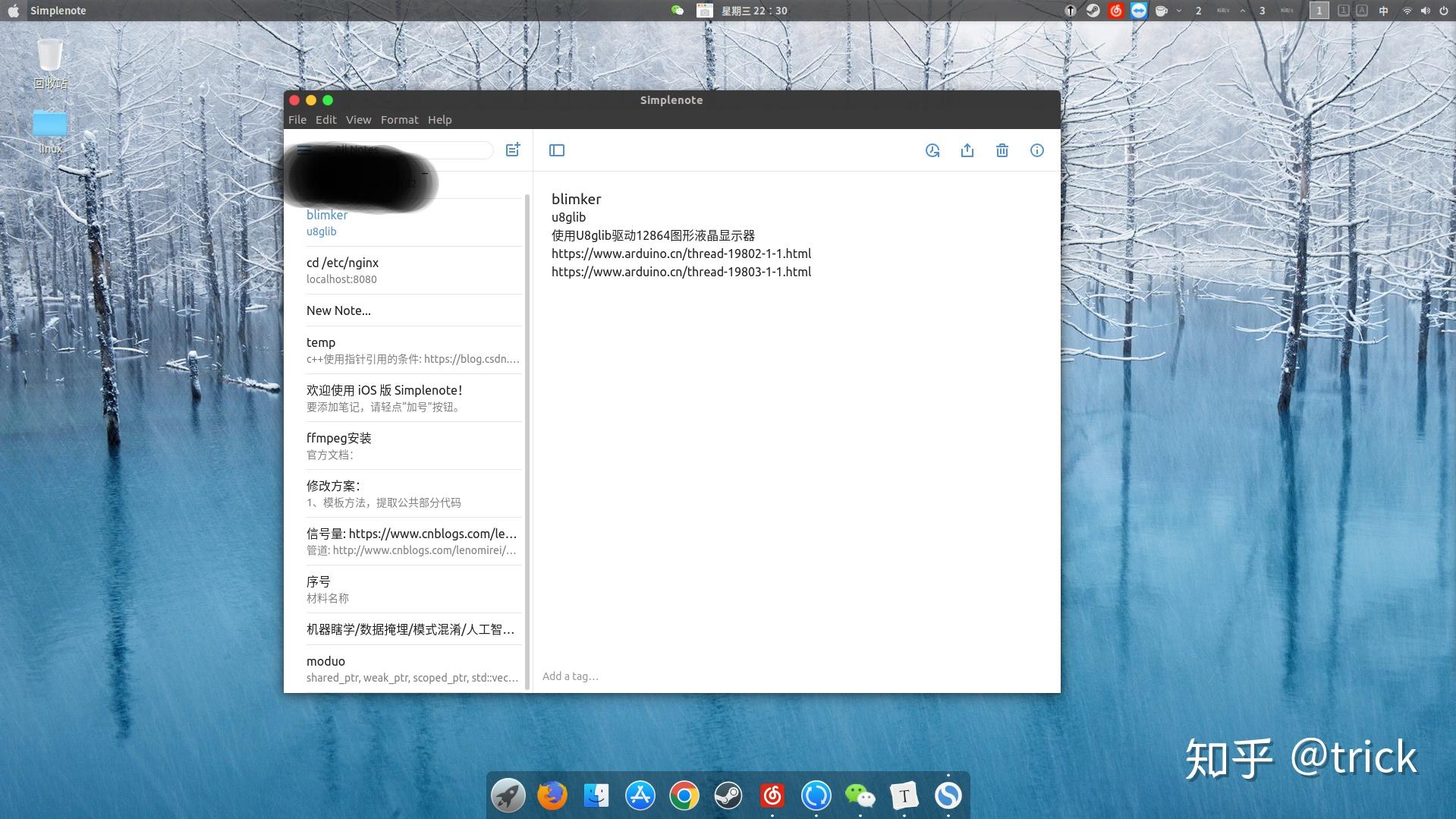Click the publish/share note icon
The width and height of the screenshot is (1456, 819).
pos(967,150)
